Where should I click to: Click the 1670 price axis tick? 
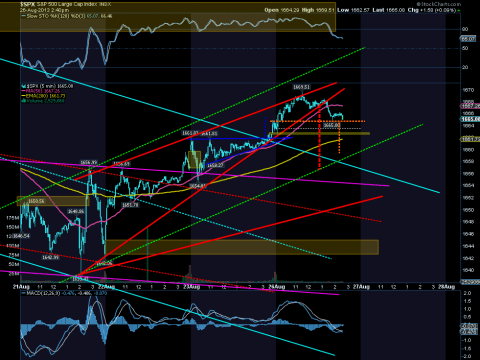click(x=468, y=90)
